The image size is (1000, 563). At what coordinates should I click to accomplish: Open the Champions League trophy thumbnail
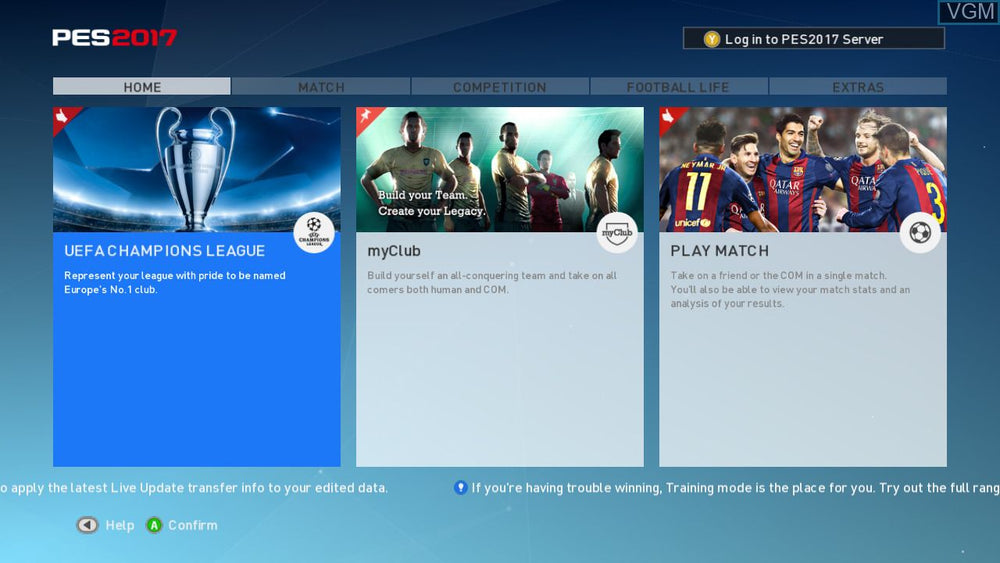click(196, 170)
